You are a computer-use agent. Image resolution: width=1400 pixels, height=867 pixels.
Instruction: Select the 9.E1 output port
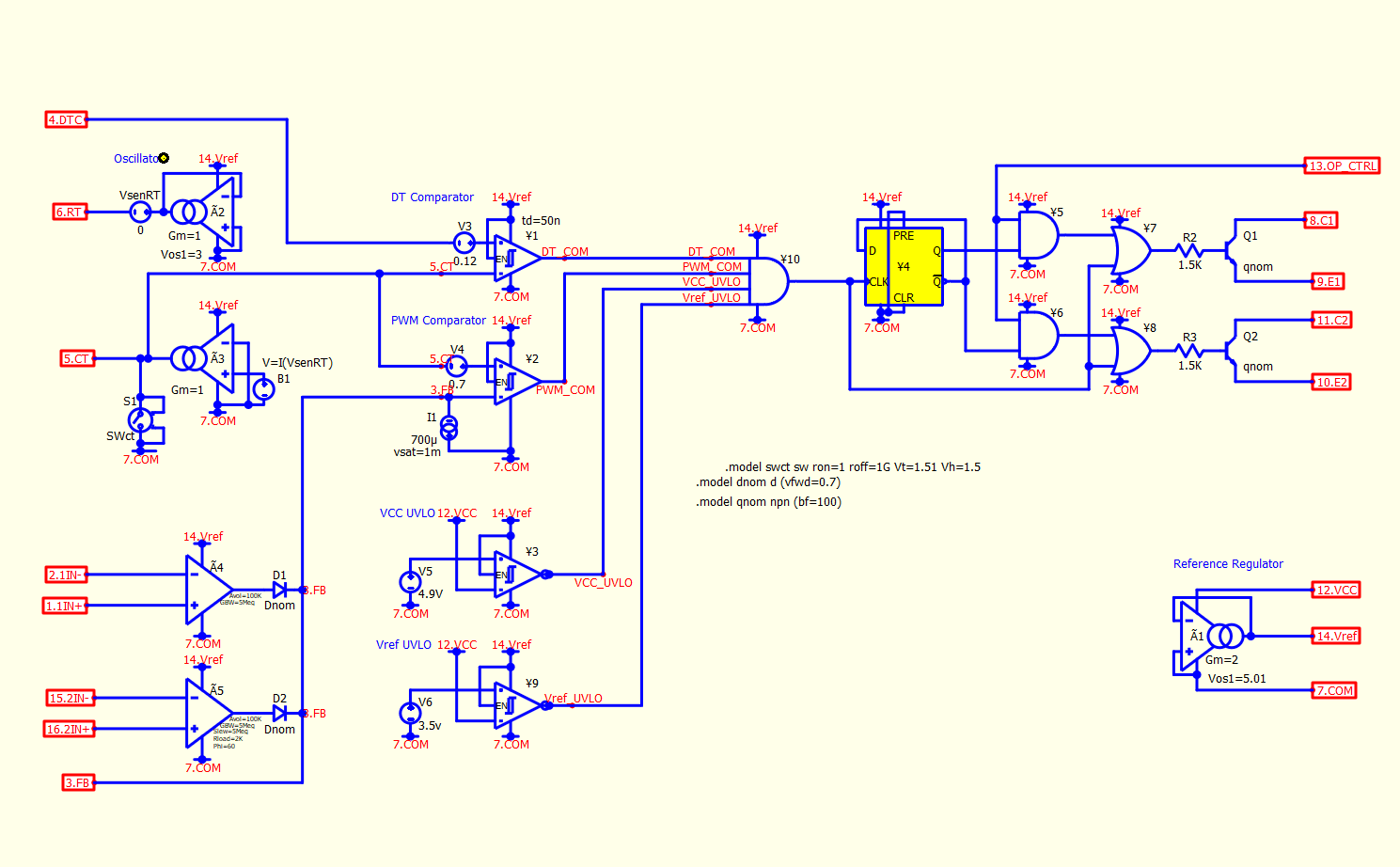click(1329, 281)
